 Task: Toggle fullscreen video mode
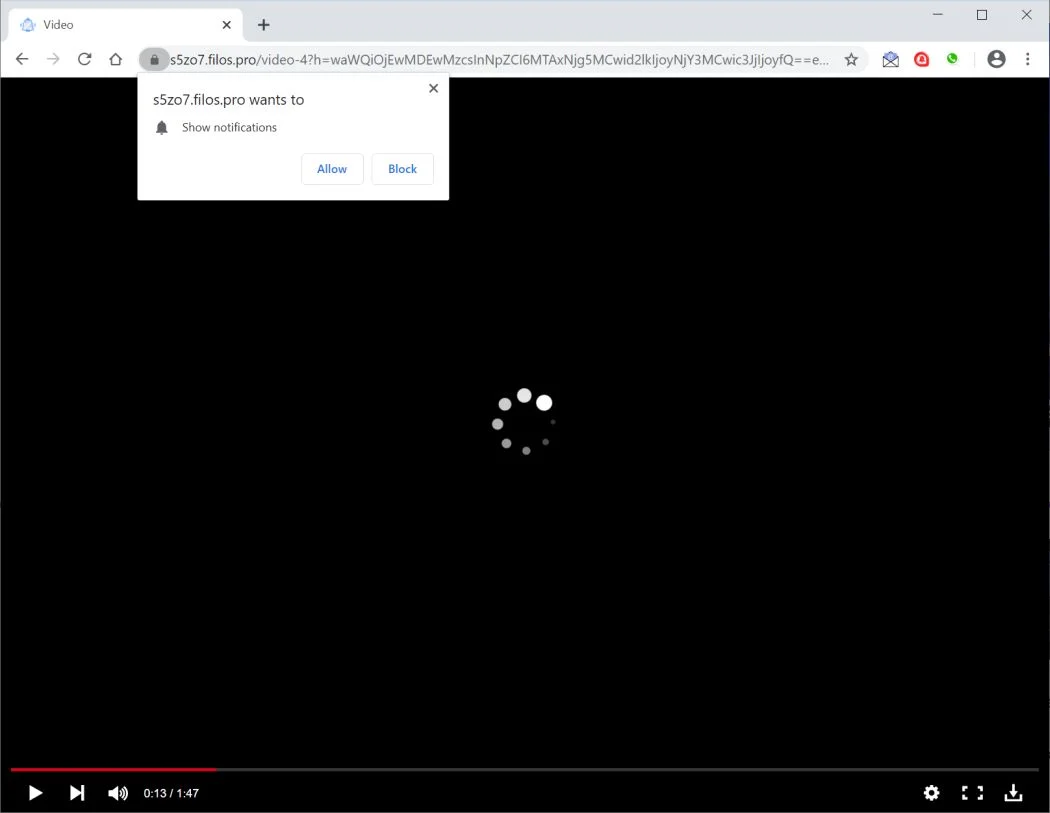coord(972,793)
